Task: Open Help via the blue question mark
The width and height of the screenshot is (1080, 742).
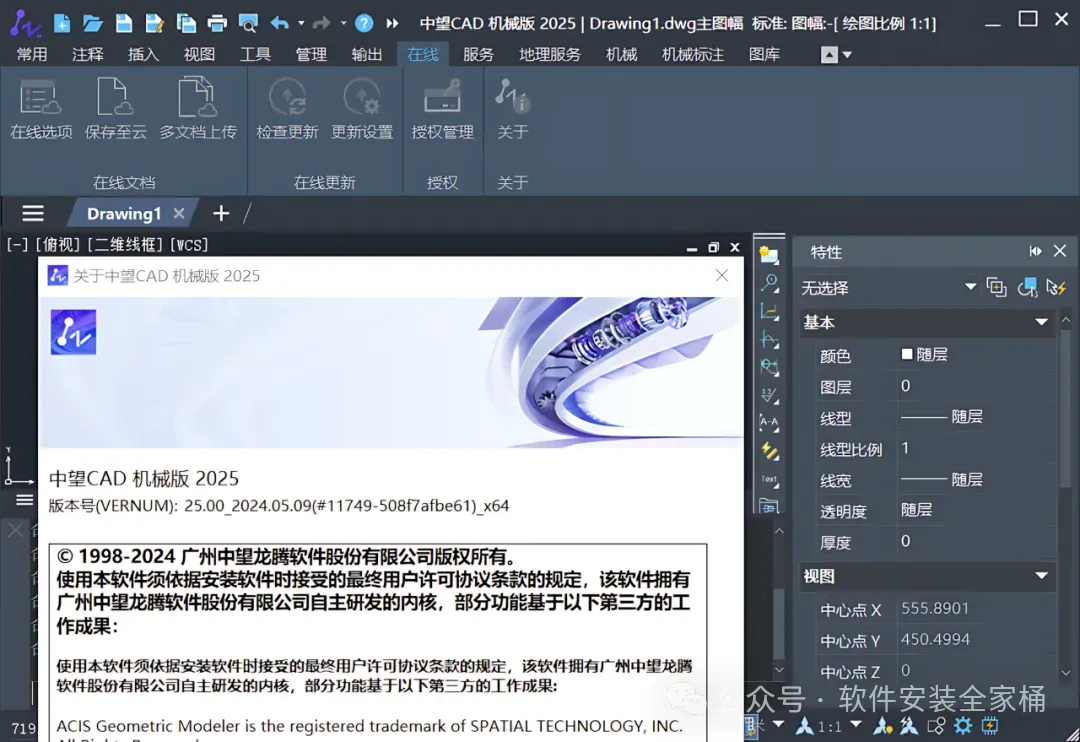Action: [x=364, y=23]
